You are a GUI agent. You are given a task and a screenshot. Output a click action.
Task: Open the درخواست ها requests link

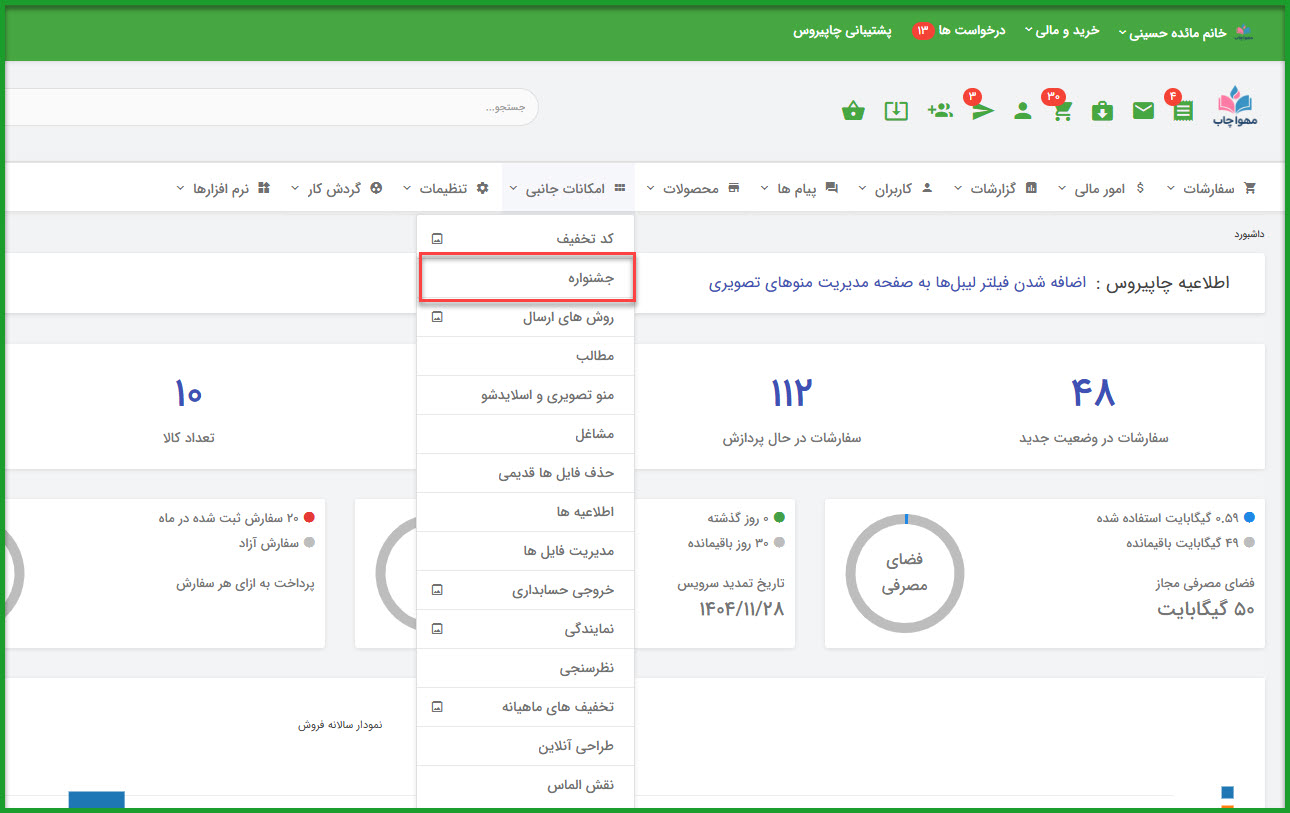point(959,31)
